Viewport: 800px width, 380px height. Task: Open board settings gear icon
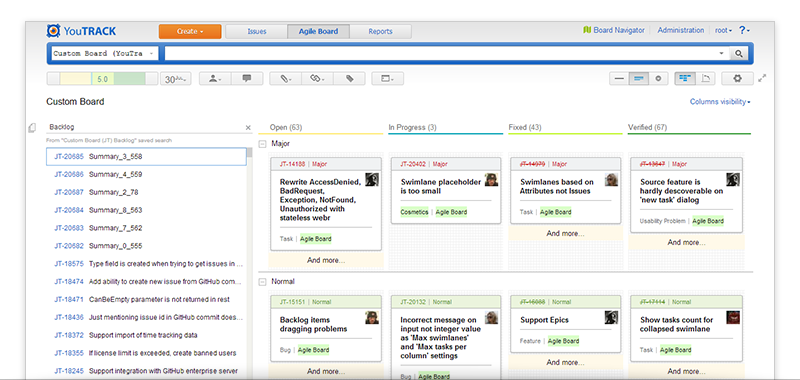(737, 79)
